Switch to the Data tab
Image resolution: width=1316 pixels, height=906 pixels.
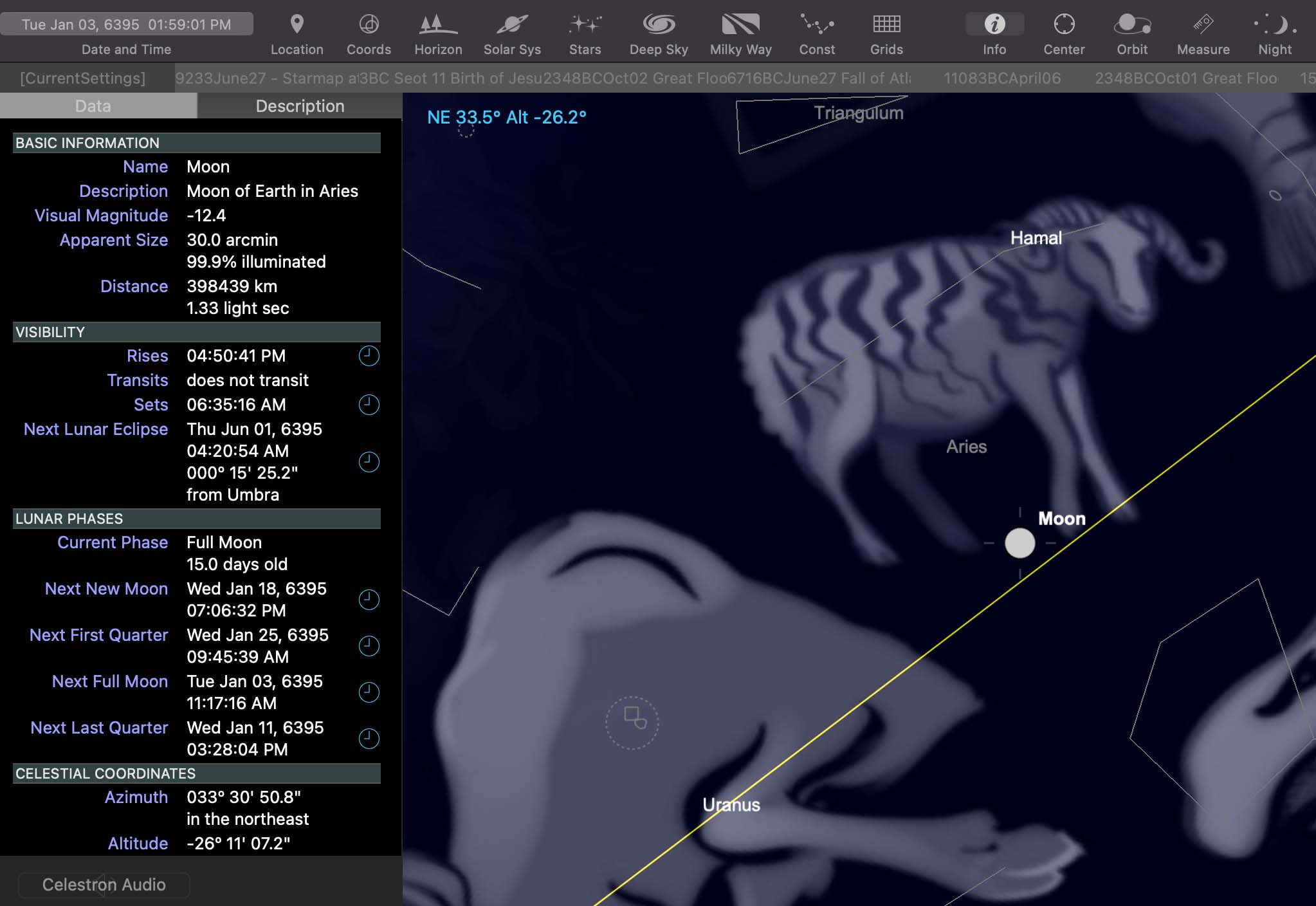coord(98,106)
